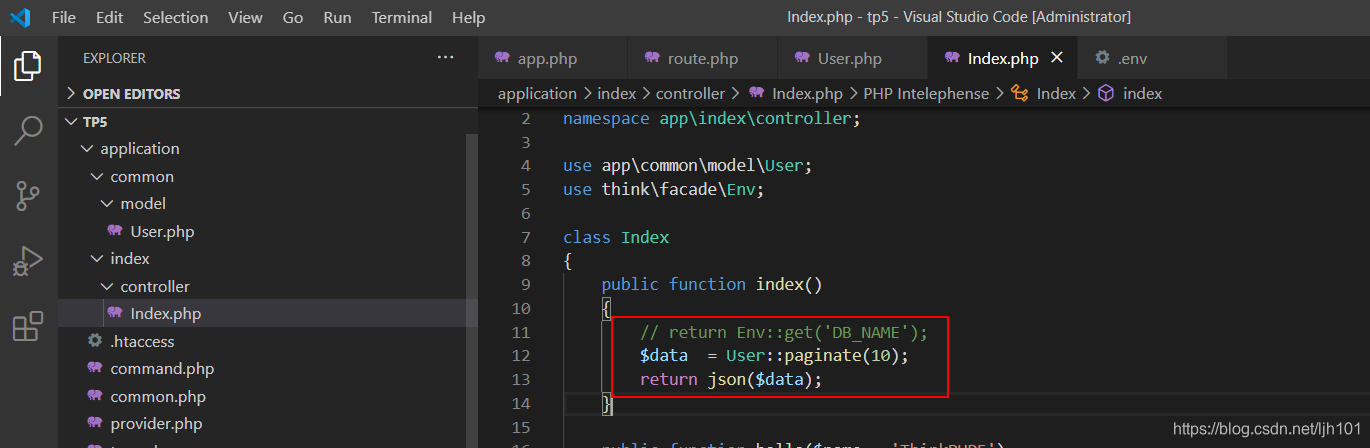Viewport: 1370px width, 448px height.
Task: Collapse the controller folder
Action: [106, 286]
